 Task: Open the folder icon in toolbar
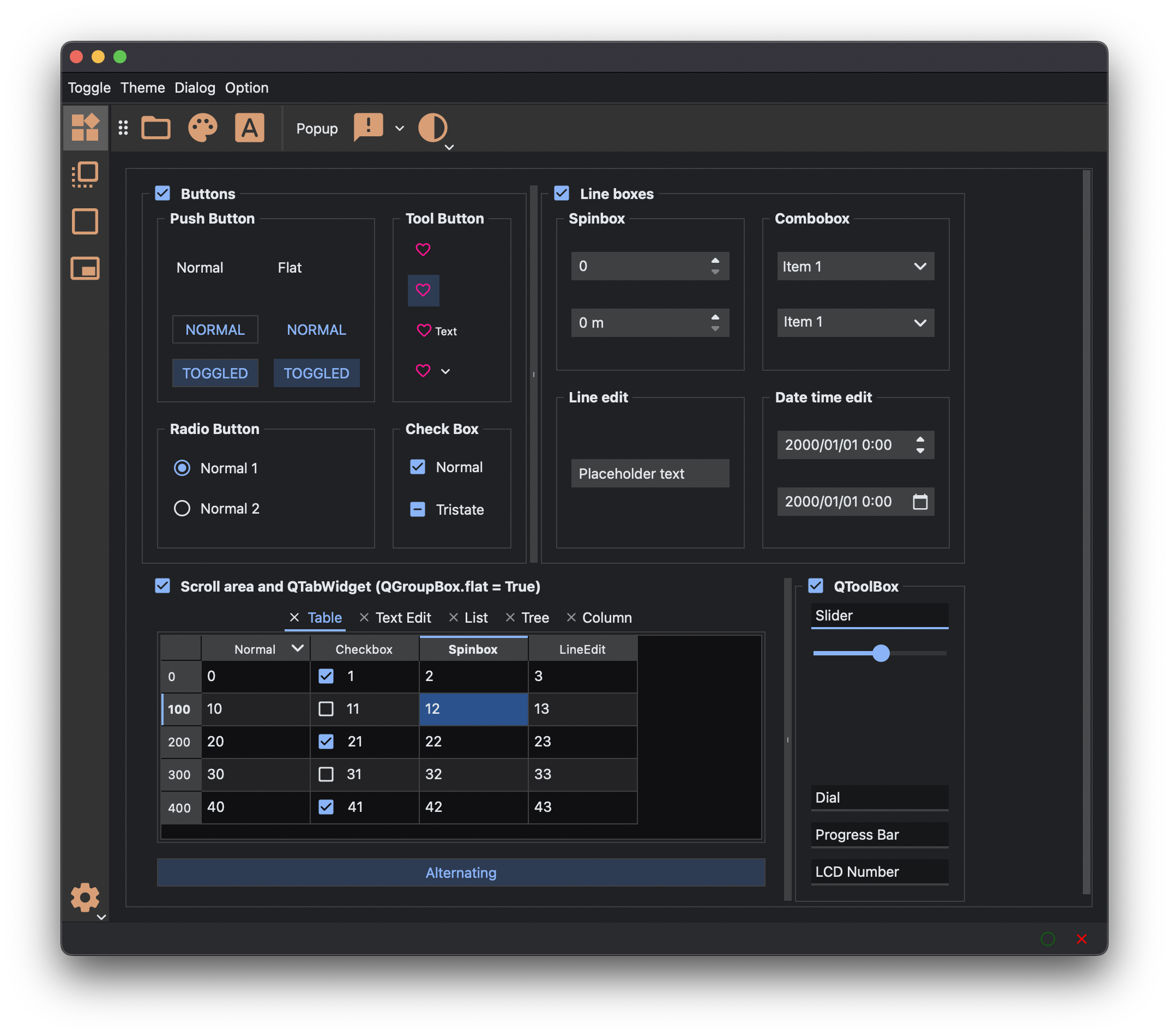(155, 127)
